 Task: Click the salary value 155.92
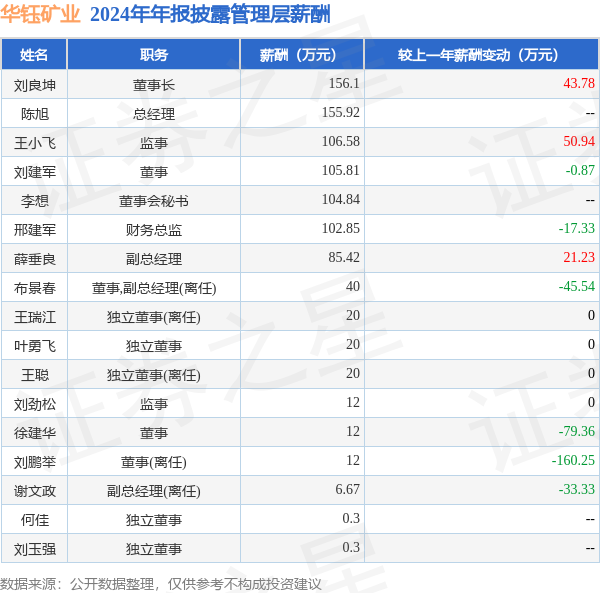341,112
